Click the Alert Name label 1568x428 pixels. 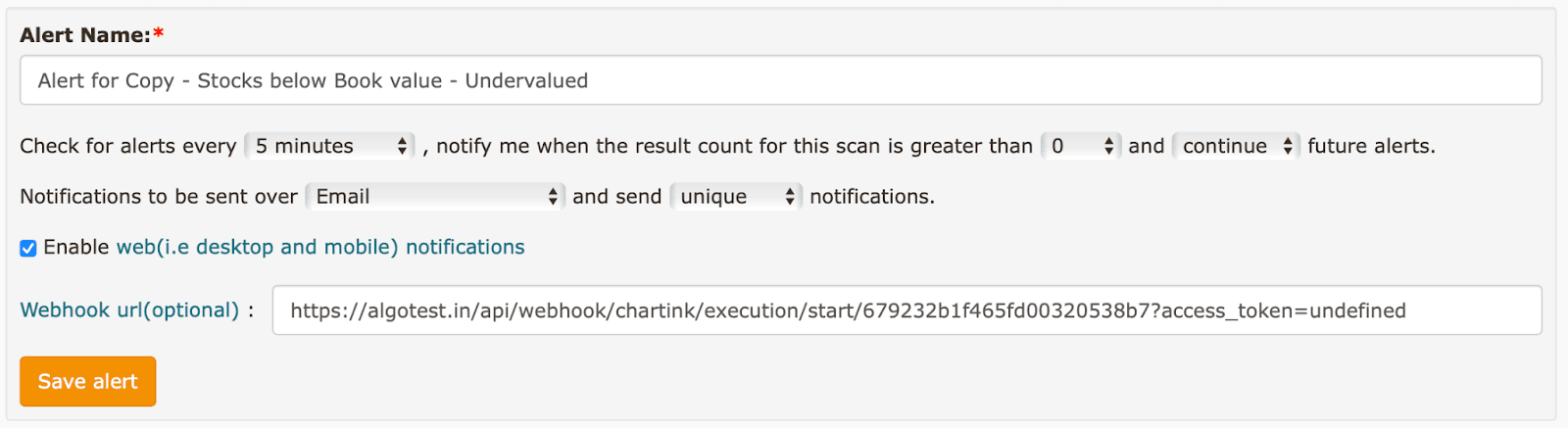tap(85, 35)
